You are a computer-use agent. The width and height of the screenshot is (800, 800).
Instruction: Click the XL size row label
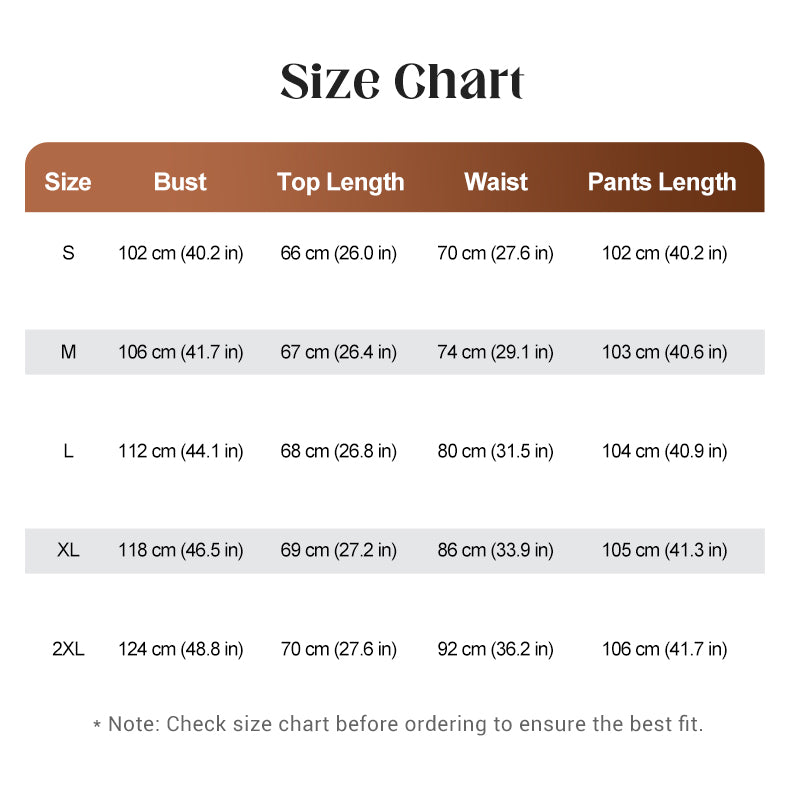[x=68, y=550]
